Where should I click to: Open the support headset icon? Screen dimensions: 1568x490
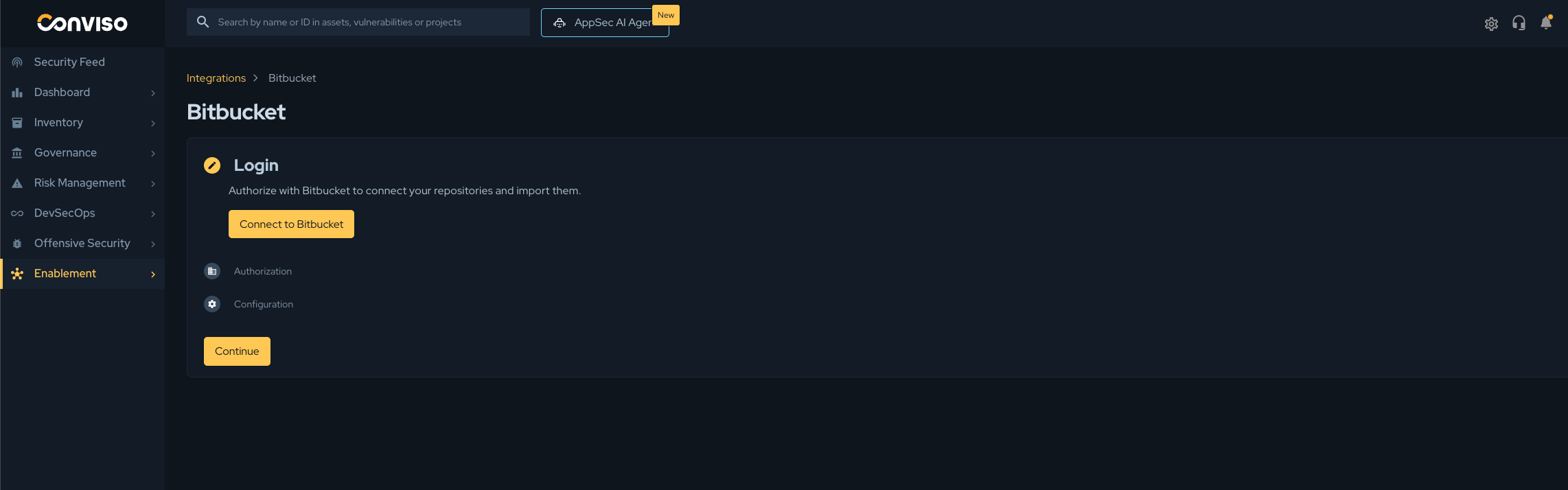(x=1519, y=23)
